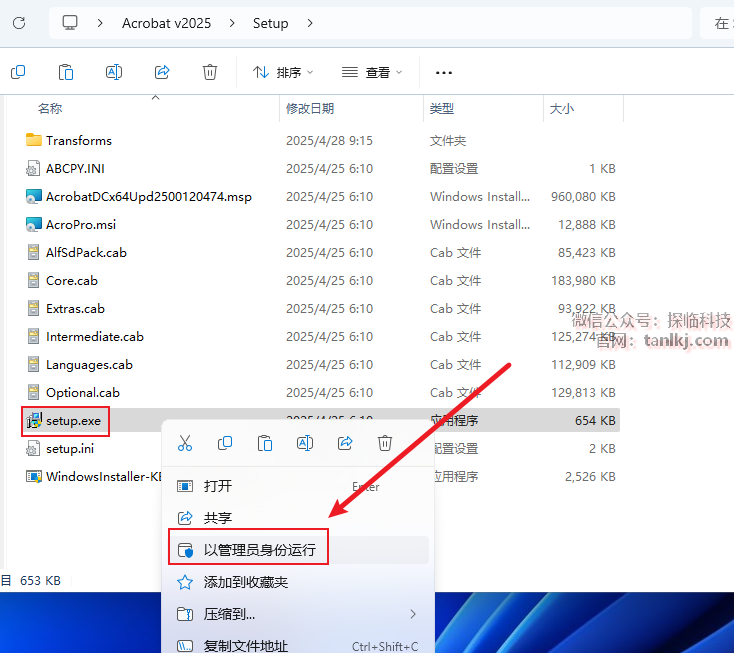Expand the chevron after This PC icon
This screenshot has height=653, width=734.
(100, 23)
